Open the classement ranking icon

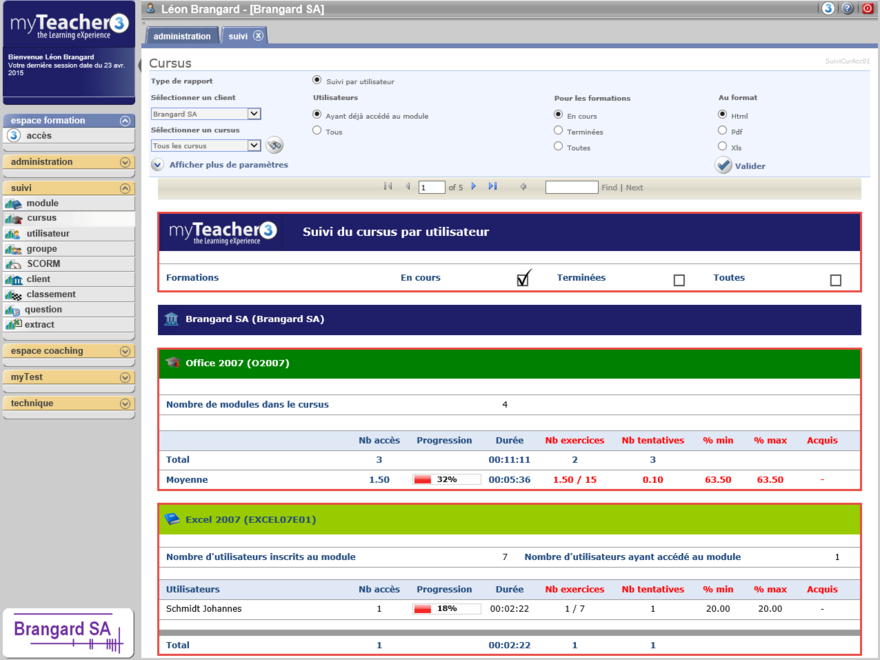click(14, 294)
